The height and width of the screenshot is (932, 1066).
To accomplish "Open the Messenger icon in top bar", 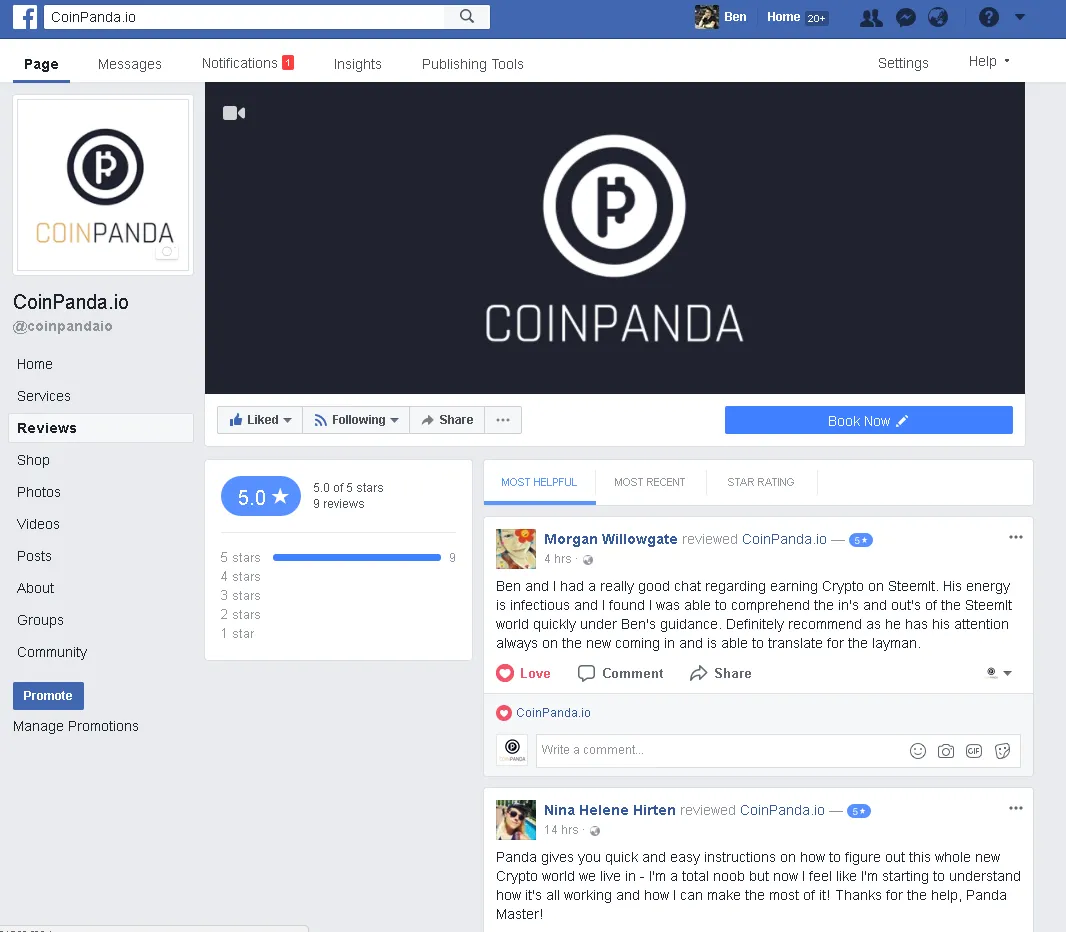I will coord(906,17).
